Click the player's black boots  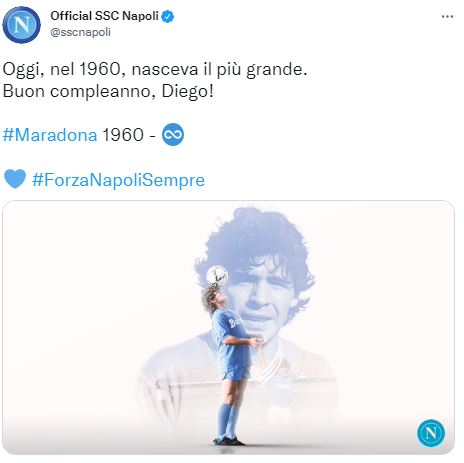[229, 441]
